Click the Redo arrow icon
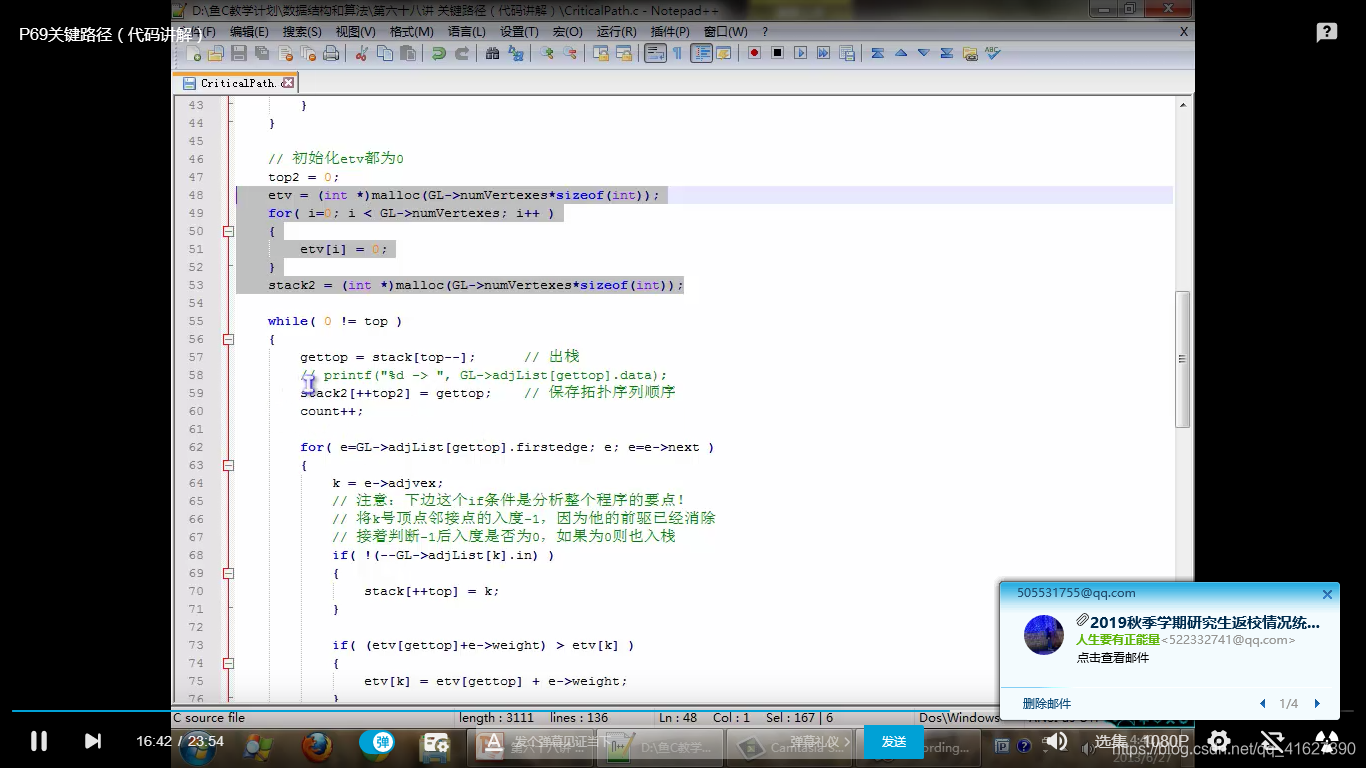This screenshot has width=1366, height=768. pos(461,53)
